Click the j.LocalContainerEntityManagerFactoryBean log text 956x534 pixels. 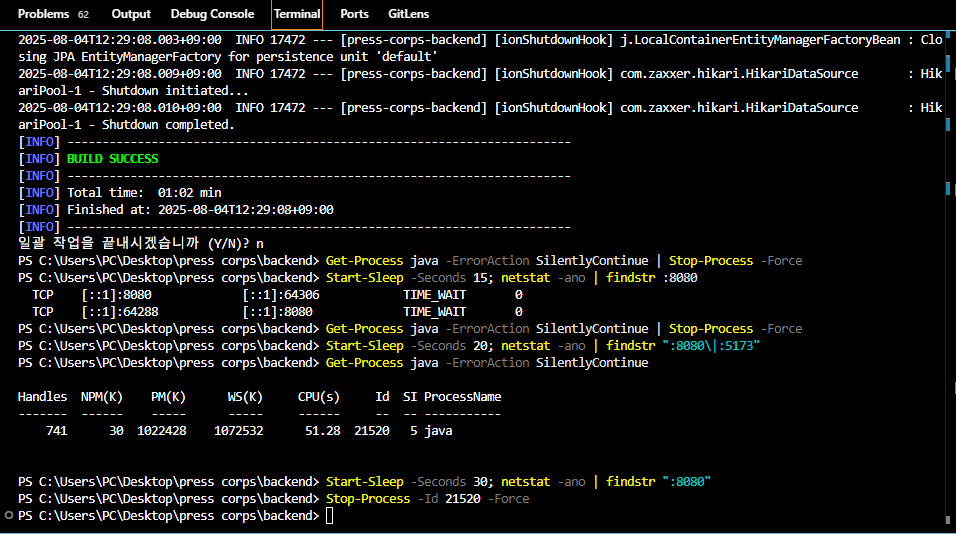coord(760,40)
